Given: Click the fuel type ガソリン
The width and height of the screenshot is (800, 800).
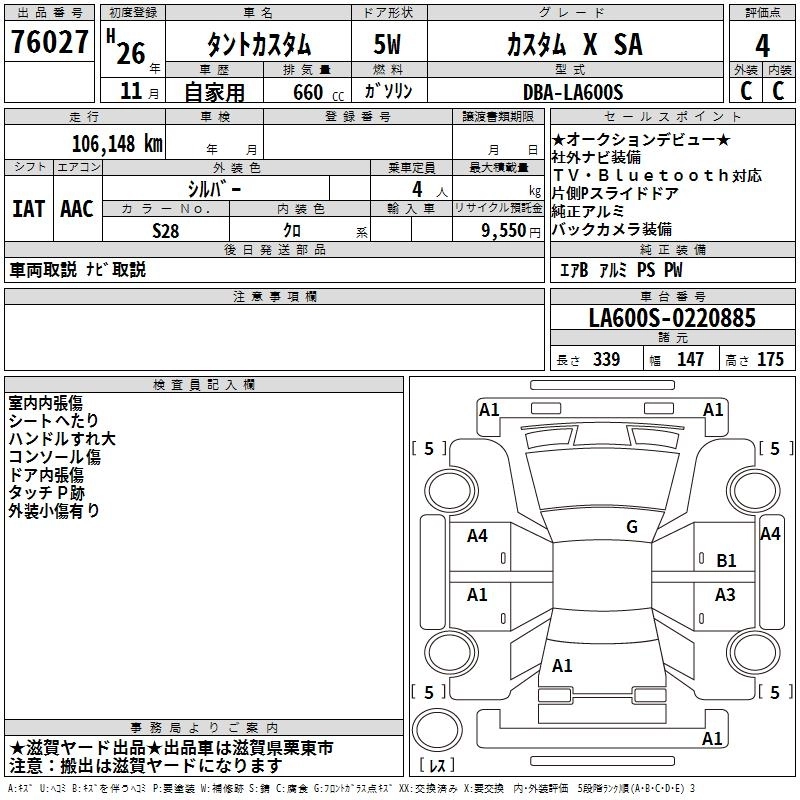Looking at the screenshot, I should 388,91.
